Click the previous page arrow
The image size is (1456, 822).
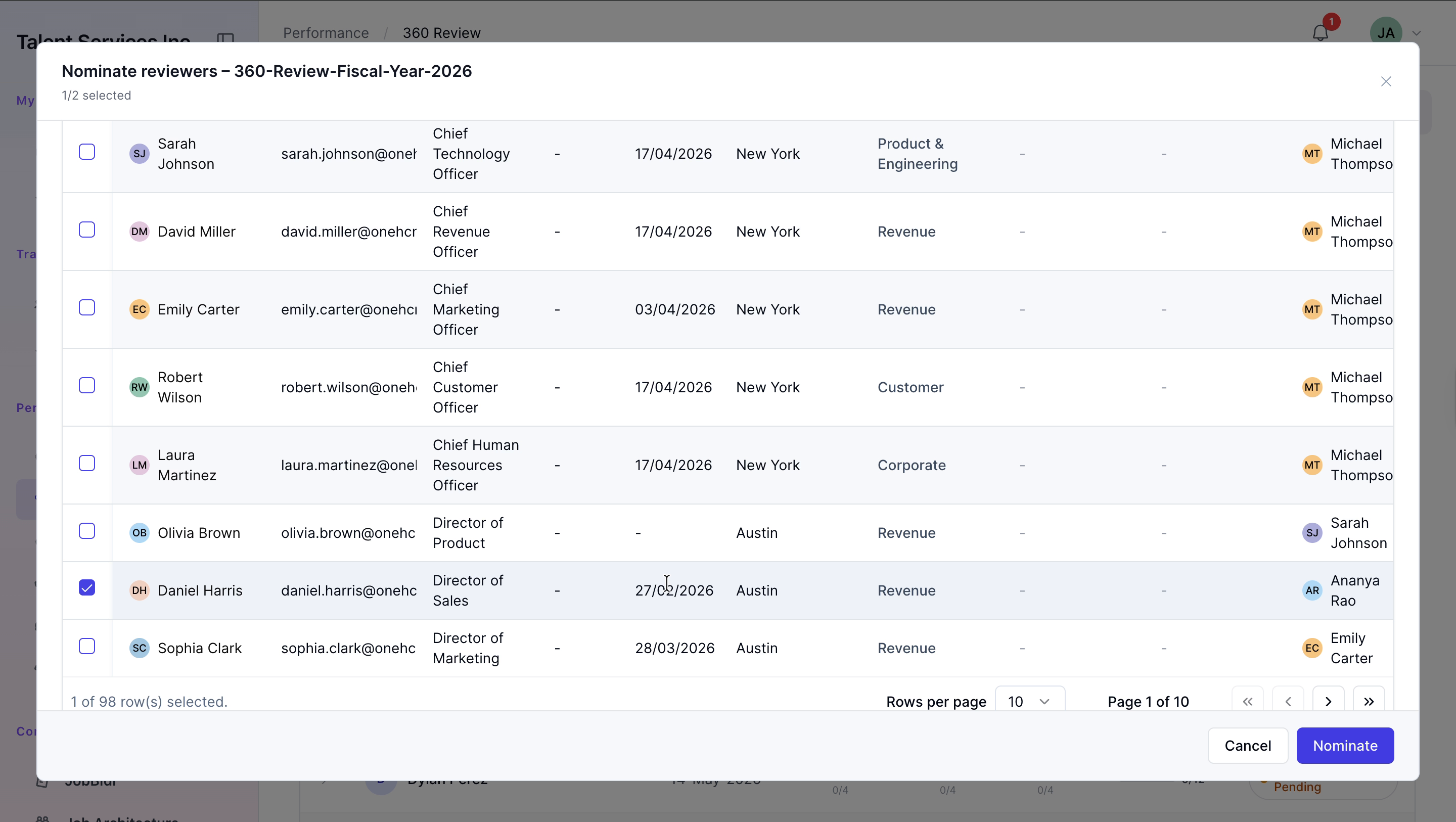1288,701
